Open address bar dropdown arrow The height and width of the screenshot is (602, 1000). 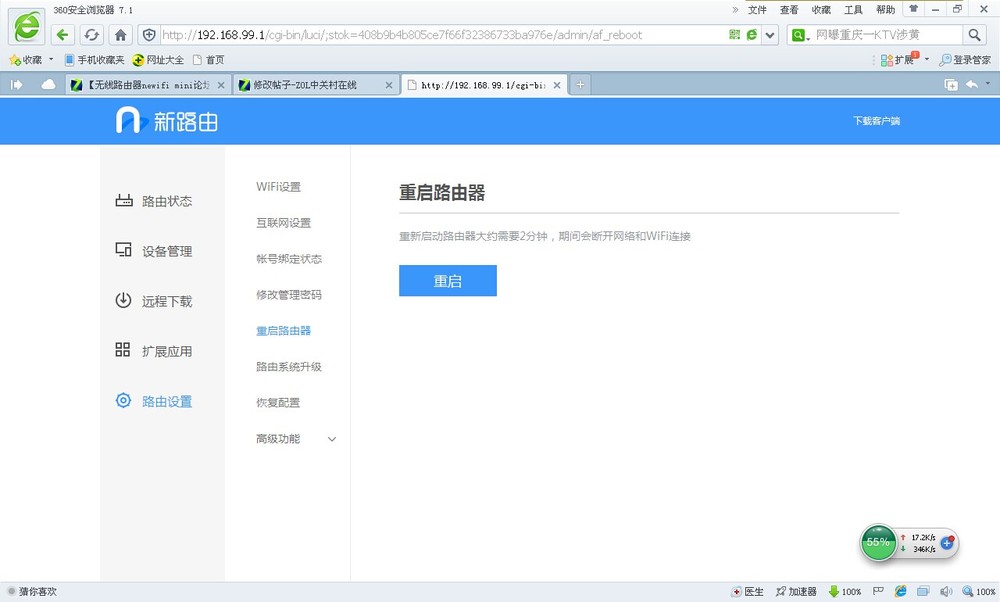770,35
